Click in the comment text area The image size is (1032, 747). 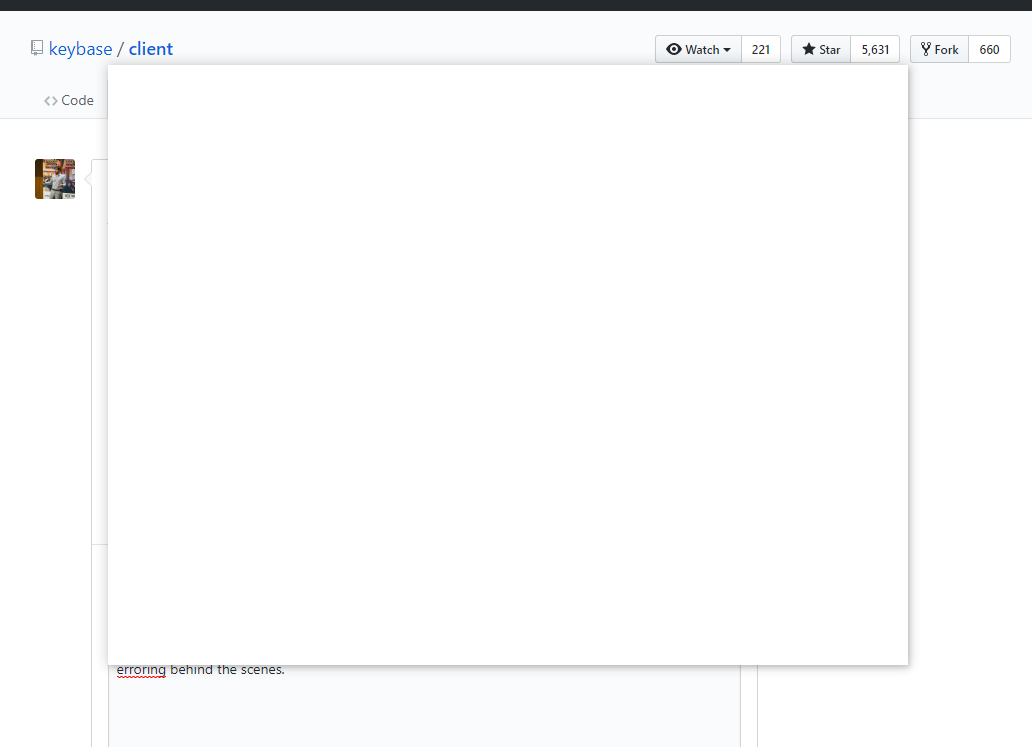(x=425, y=706)
